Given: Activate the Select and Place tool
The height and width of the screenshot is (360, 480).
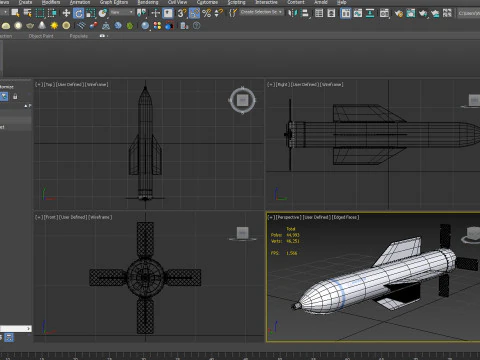Looking at the screenshot, I should (103, 13).
